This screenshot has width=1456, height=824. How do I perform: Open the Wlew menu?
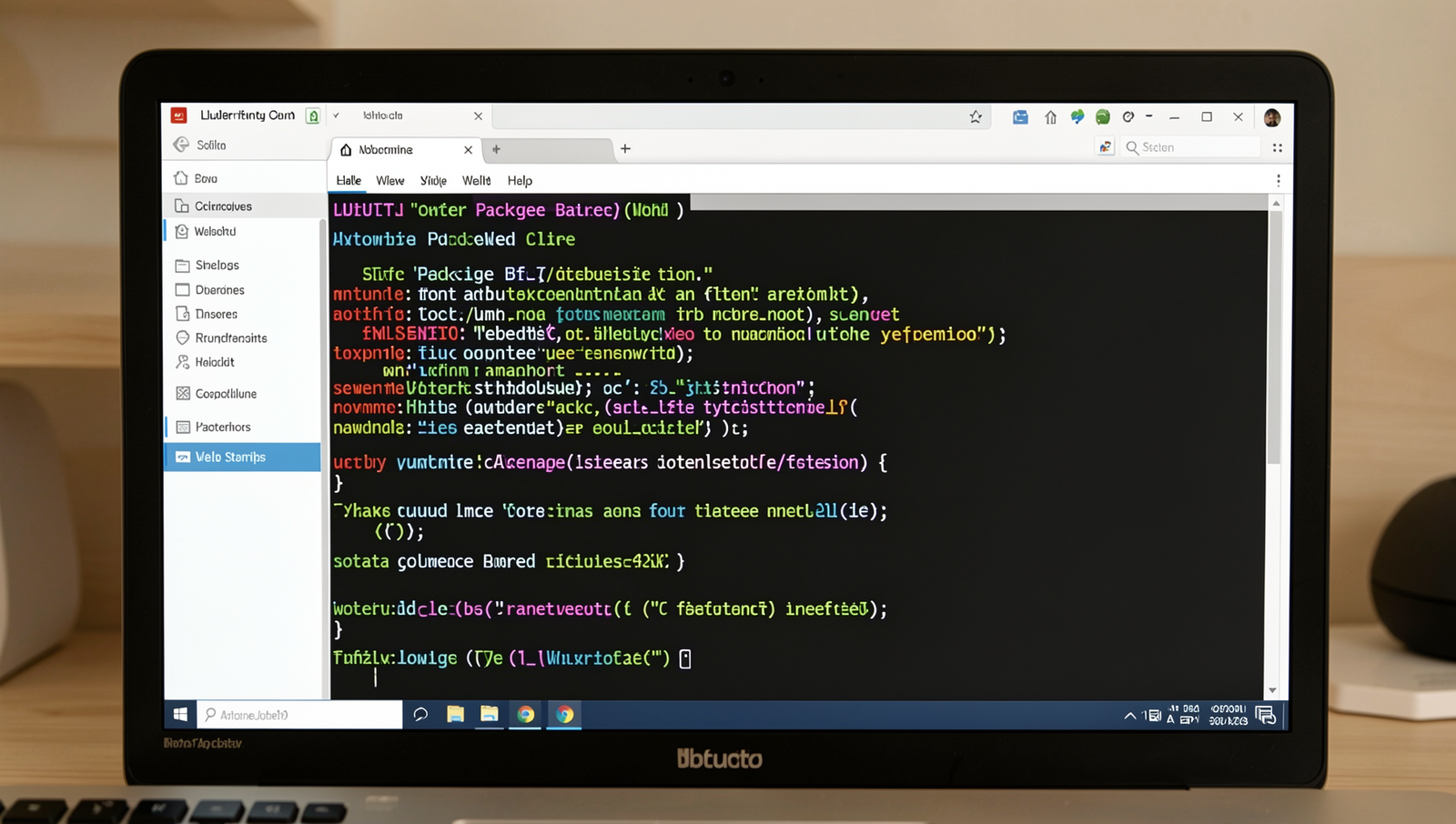(x=390, y=180)
